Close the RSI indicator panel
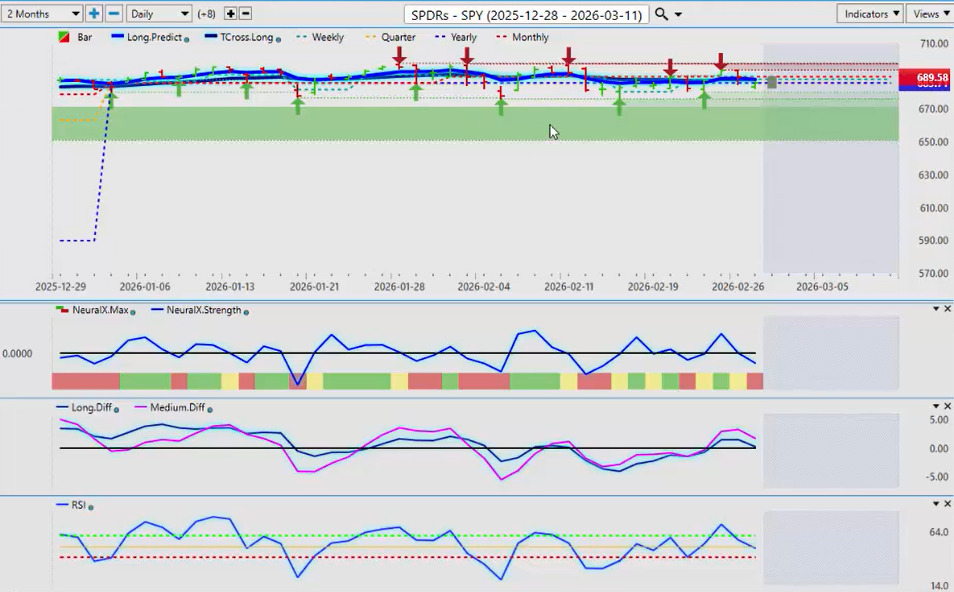 coord(947,504)
